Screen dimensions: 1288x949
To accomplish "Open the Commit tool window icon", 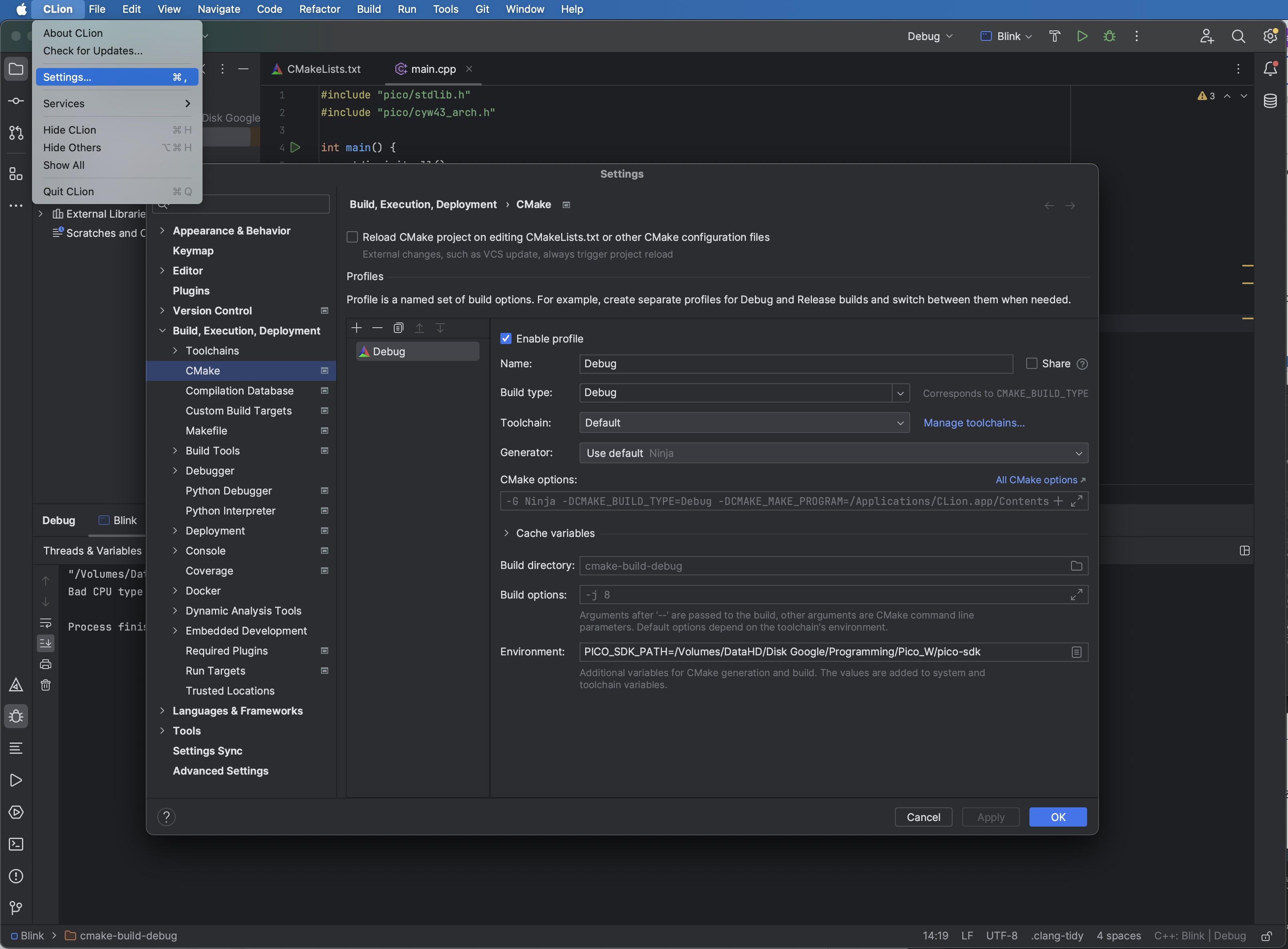I will (16, 101).
